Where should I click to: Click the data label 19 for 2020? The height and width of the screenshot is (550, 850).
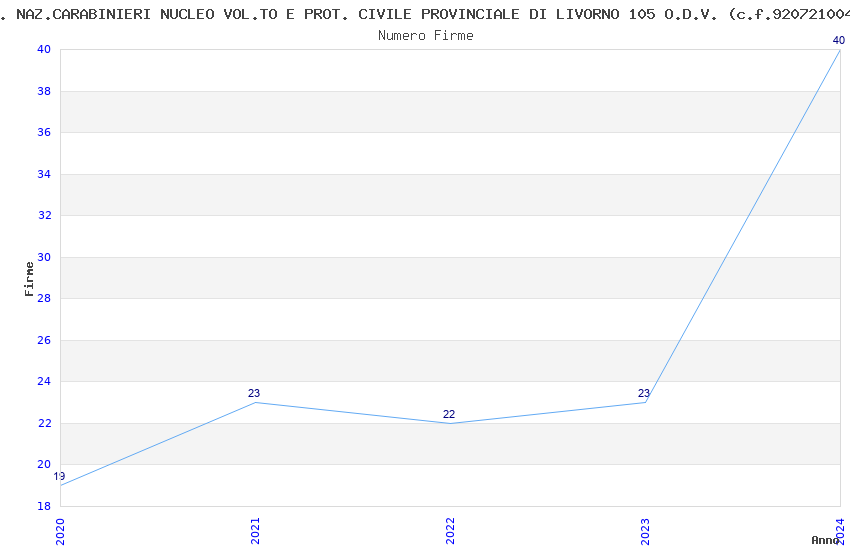pyautogui.click(x=59, y=476)
